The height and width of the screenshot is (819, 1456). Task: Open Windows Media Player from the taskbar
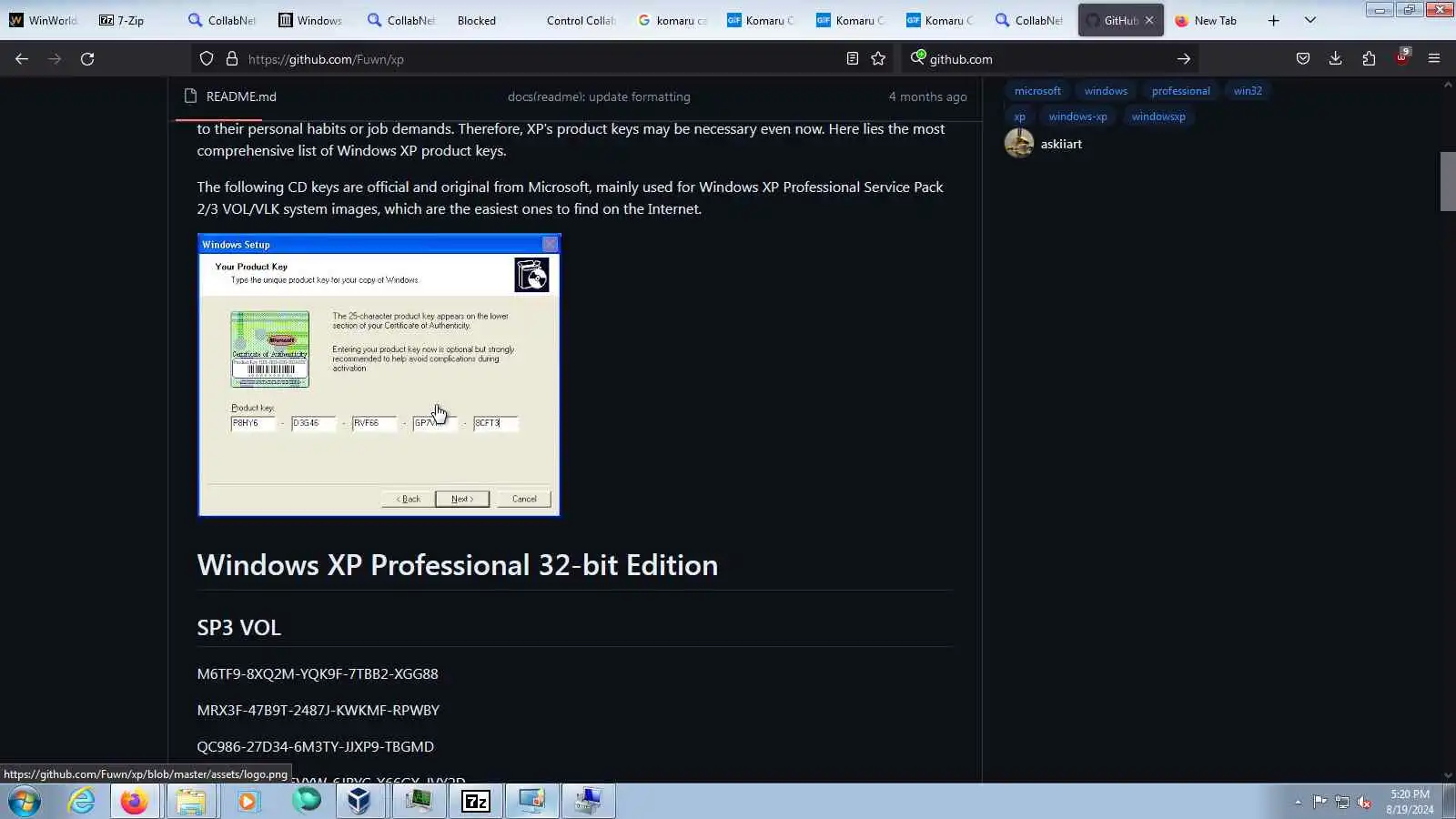(x=248, y=802)
